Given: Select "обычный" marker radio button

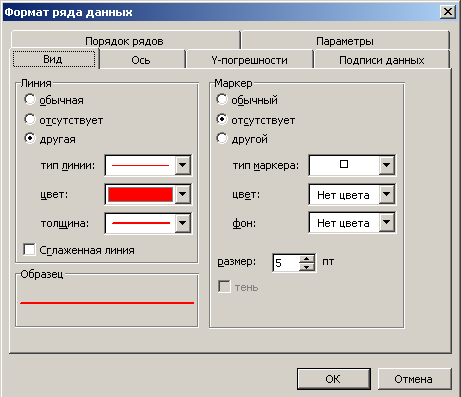Looking at the screenshot, I should (222, 99).
